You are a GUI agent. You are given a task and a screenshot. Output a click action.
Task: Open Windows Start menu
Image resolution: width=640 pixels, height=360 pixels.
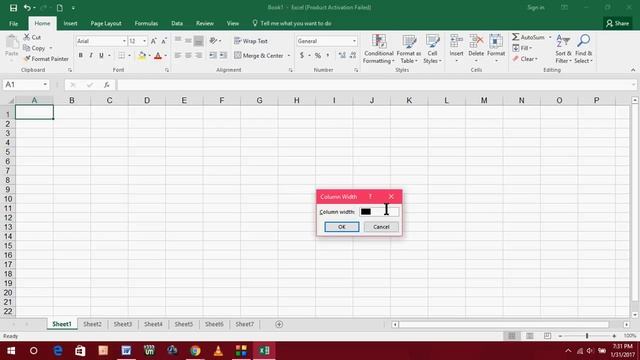pyautogui.click(x=11, y=351)
